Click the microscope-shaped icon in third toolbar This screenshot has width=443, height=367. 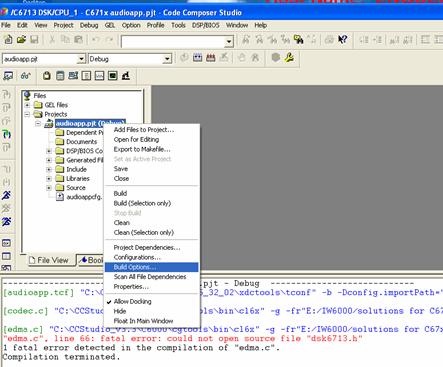coord(126,76)
